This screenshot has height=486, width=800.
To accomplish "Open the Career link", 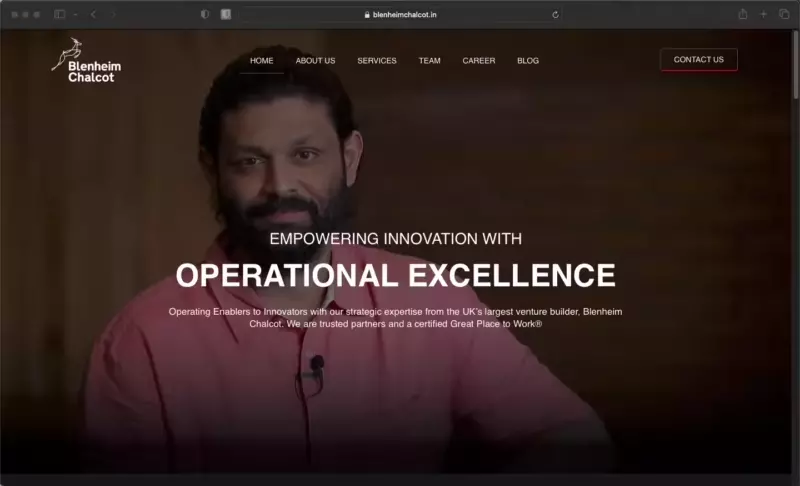I will [478, 60].
